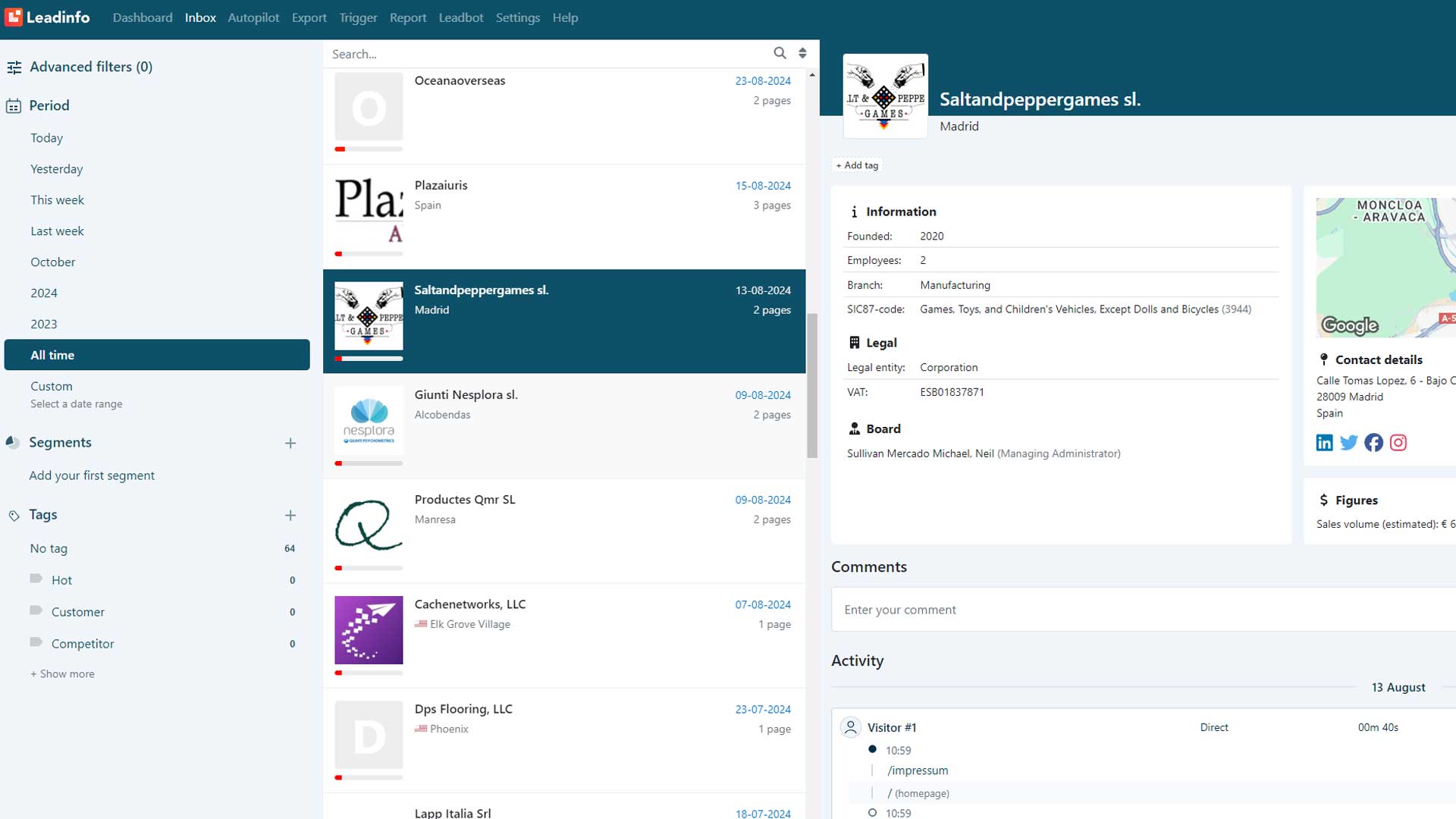
Task: Open the Dps Flooring, LLC lead
Action: click(x=564, y=740)
